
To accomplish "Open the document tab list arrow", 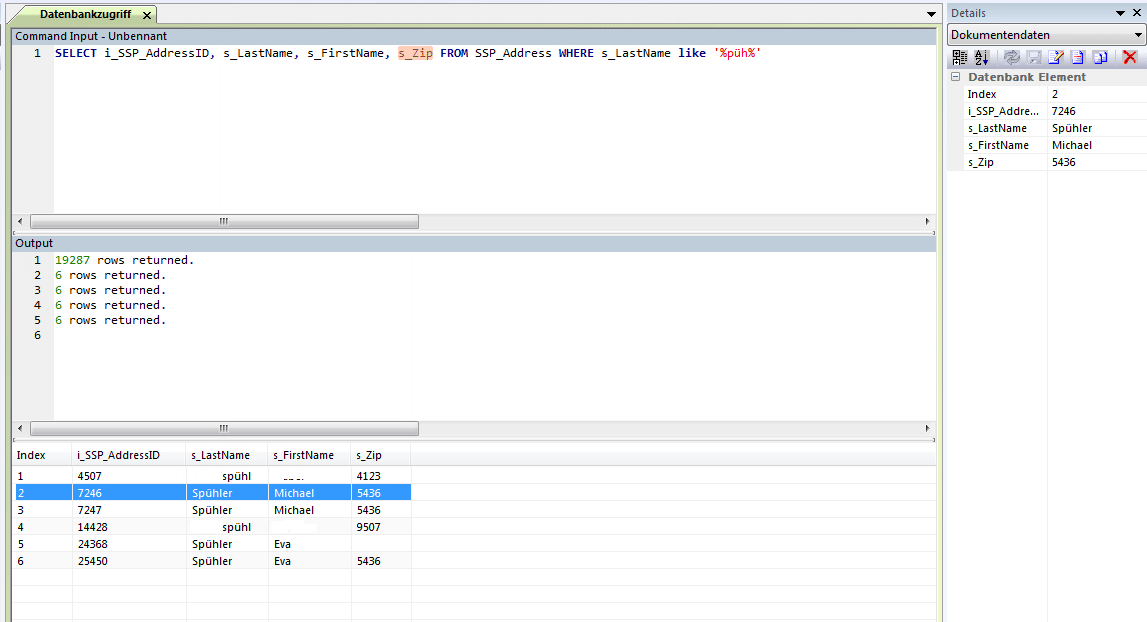I will pos(930,14).
